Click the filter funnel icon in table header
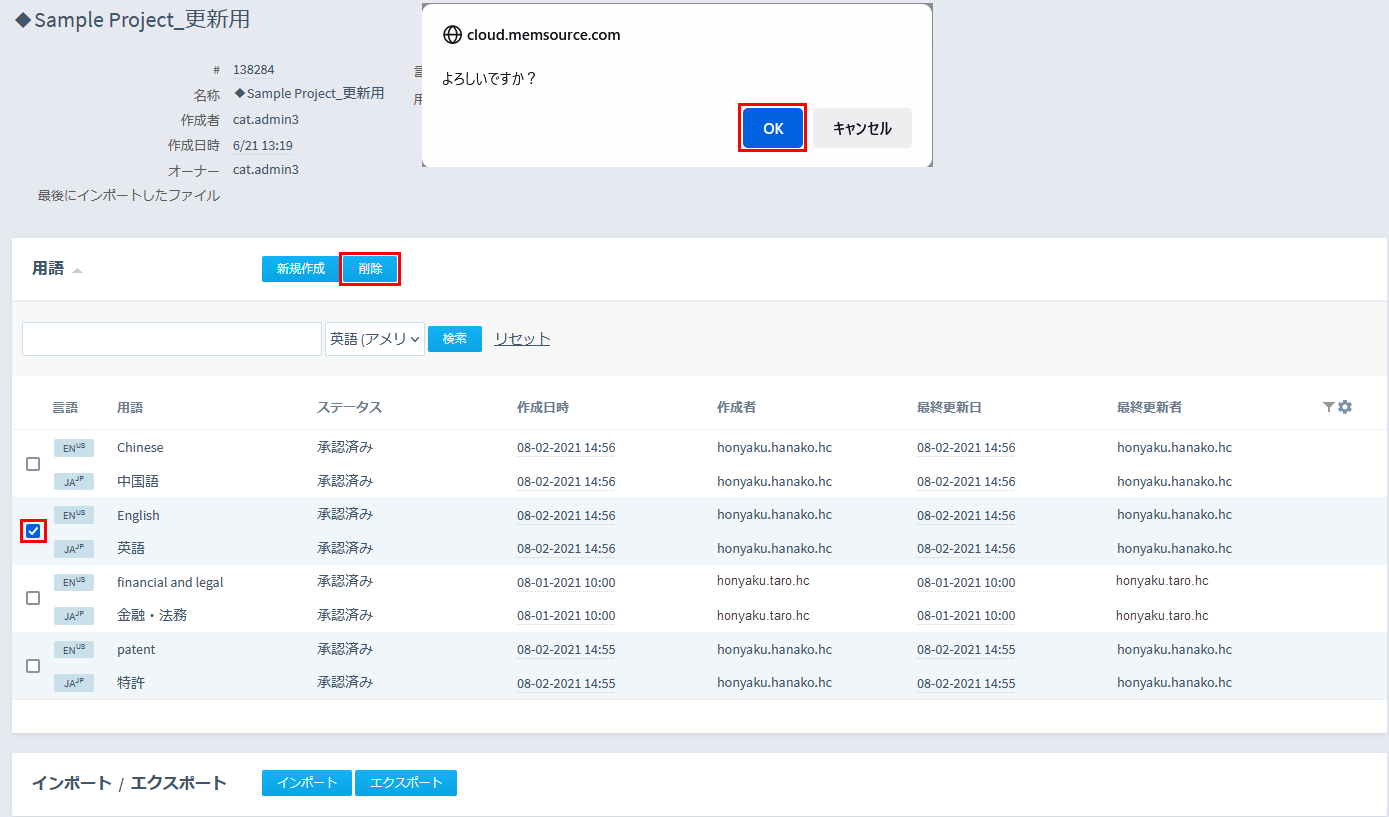 coord(1328,407)
